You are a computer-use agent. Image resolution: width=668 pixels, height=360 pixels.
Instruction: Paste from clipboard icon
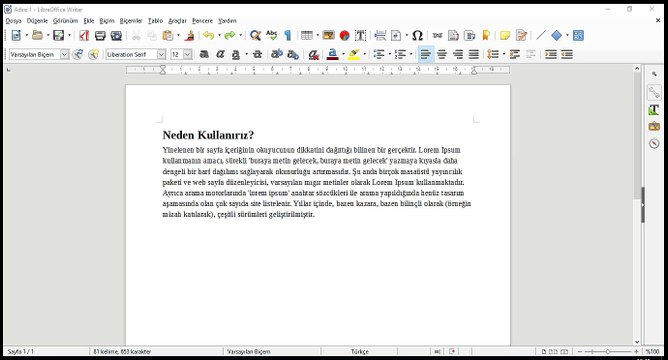(168, 35)
